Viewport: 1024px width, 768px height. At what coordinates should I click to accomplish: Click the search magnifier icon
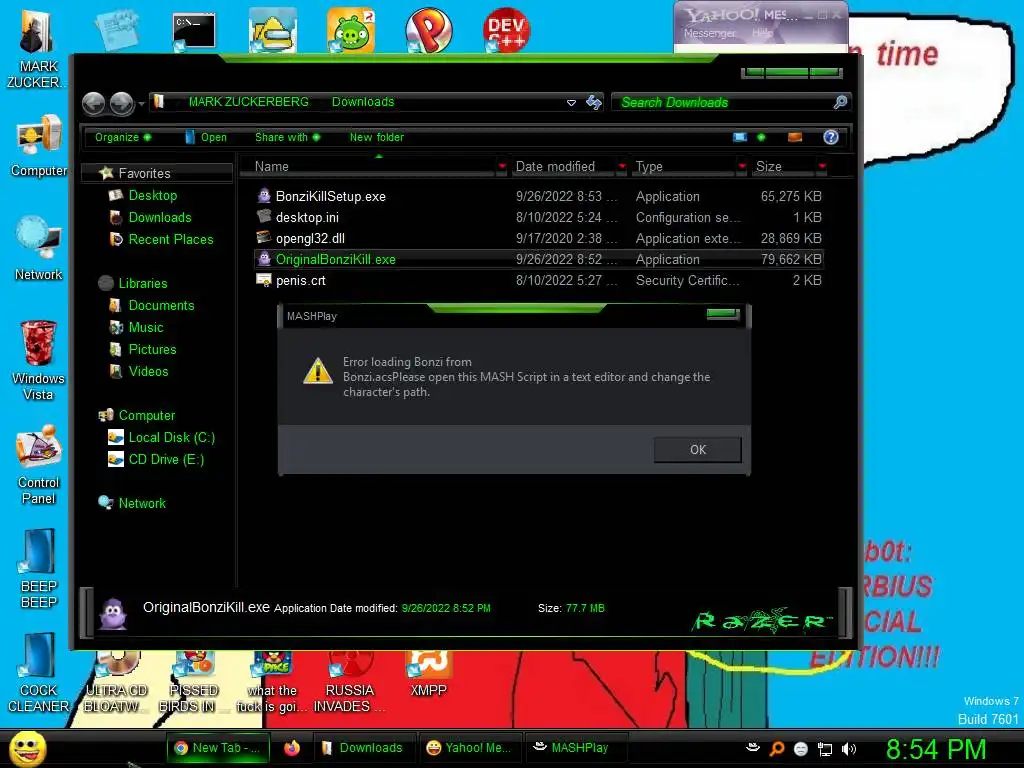(840, 102)
